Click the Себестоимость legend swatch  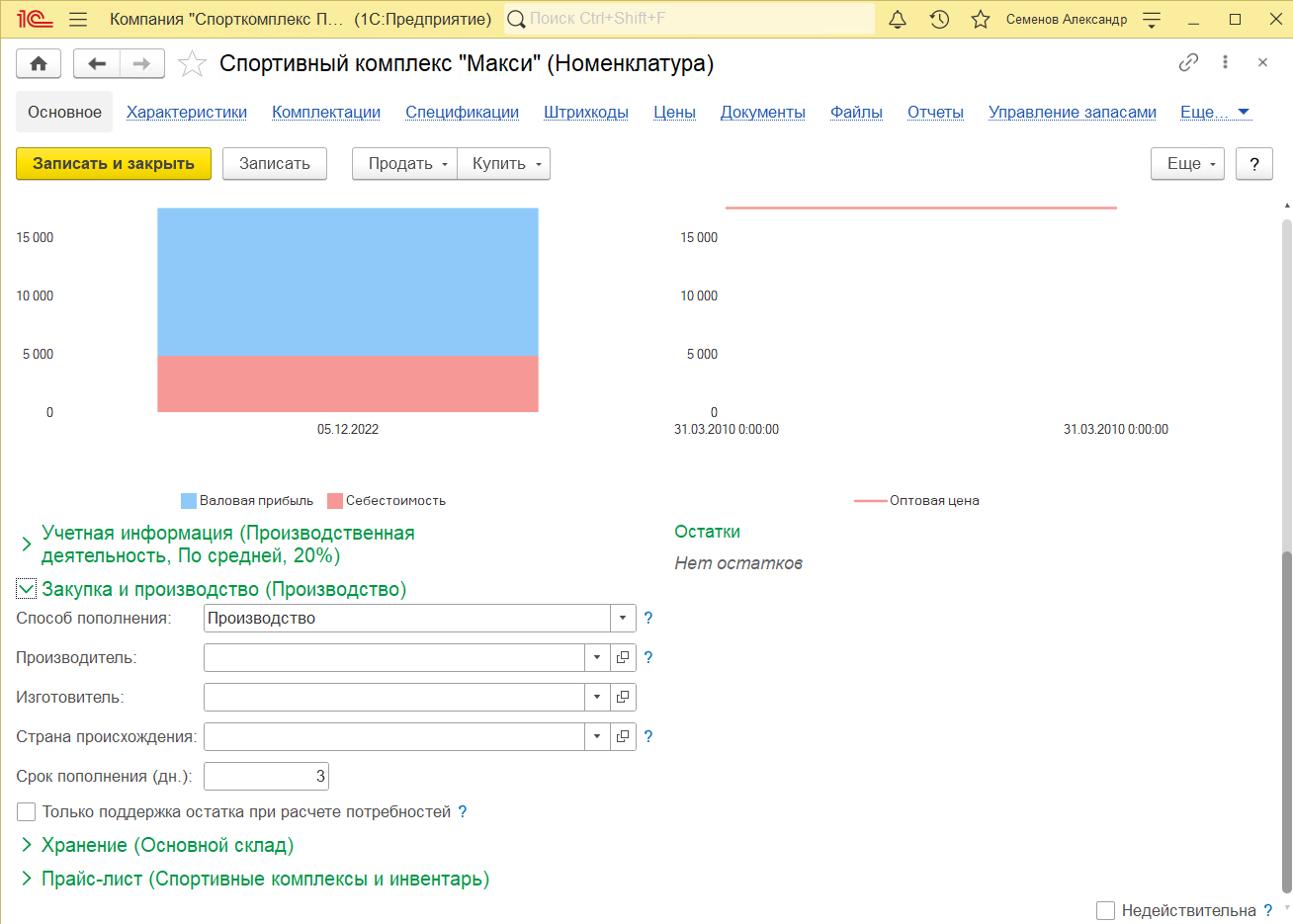coord(335,501)
